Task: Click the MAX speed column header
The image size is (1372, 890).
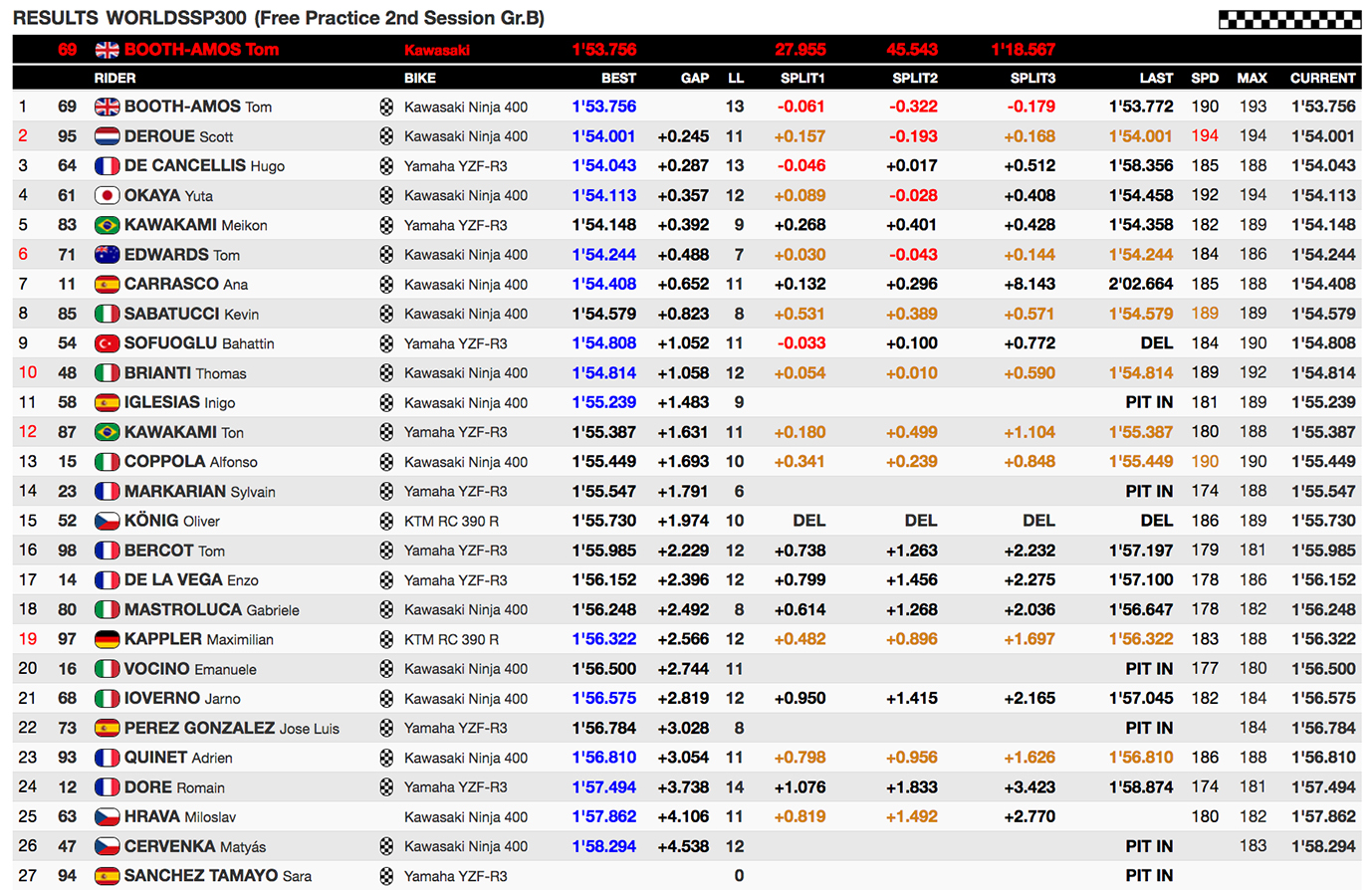Action: 1252,78
